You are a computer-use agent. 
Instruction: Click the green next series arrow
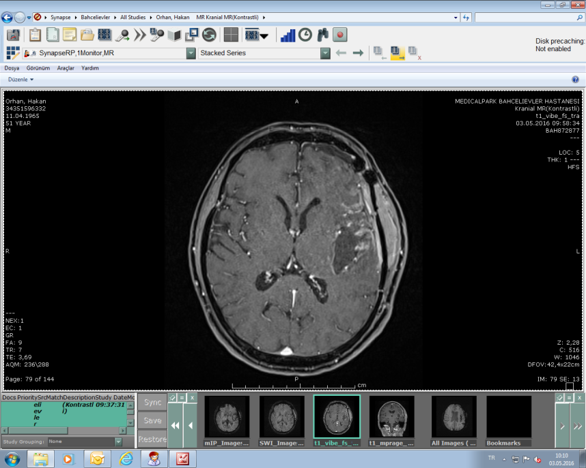coord(358,53)
